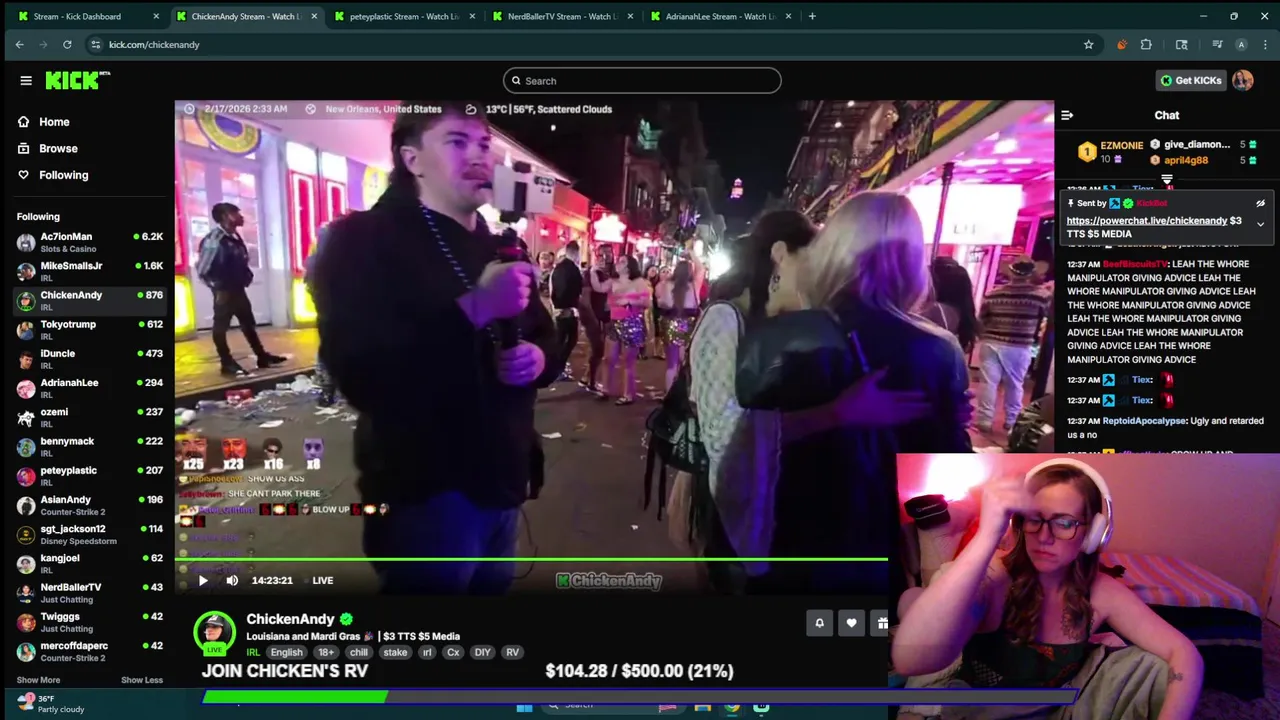The width and height of the screenshot is (1280, 720).
Task: Select the stake tag
Action: pyautogui.click(x=395, y=652)
